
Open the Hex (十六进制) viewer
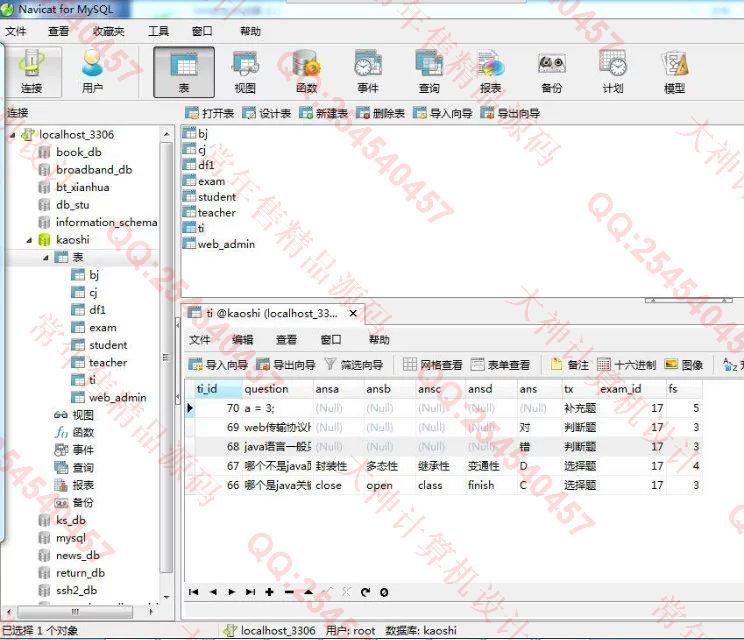coord(626,364)
